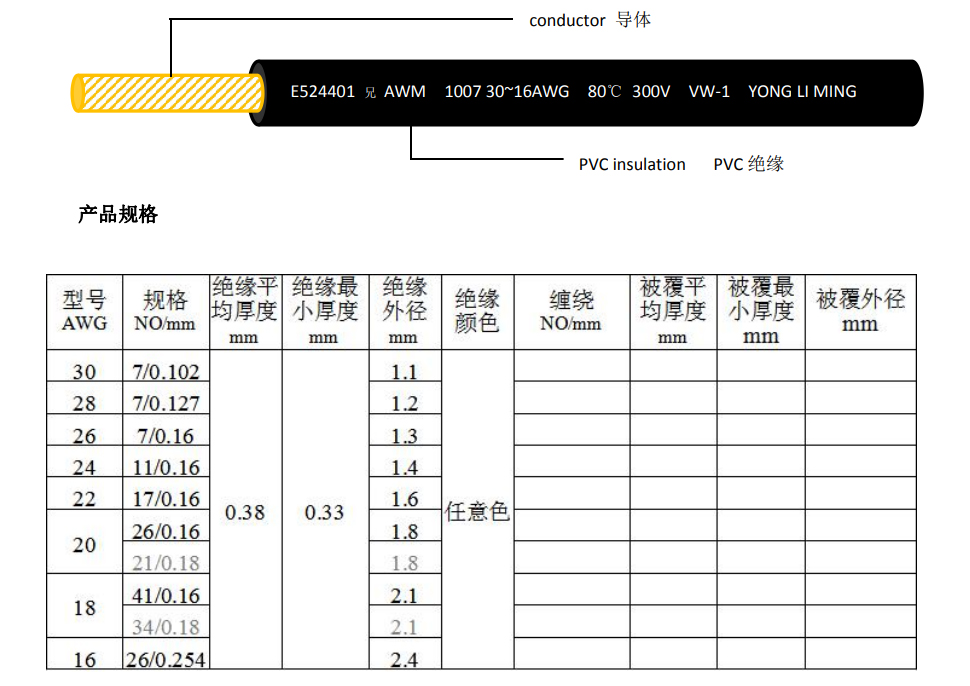
Task: Click the "PVC 绝缘" Chinese label
Action: pyautogui.click(x=748, y=164)
